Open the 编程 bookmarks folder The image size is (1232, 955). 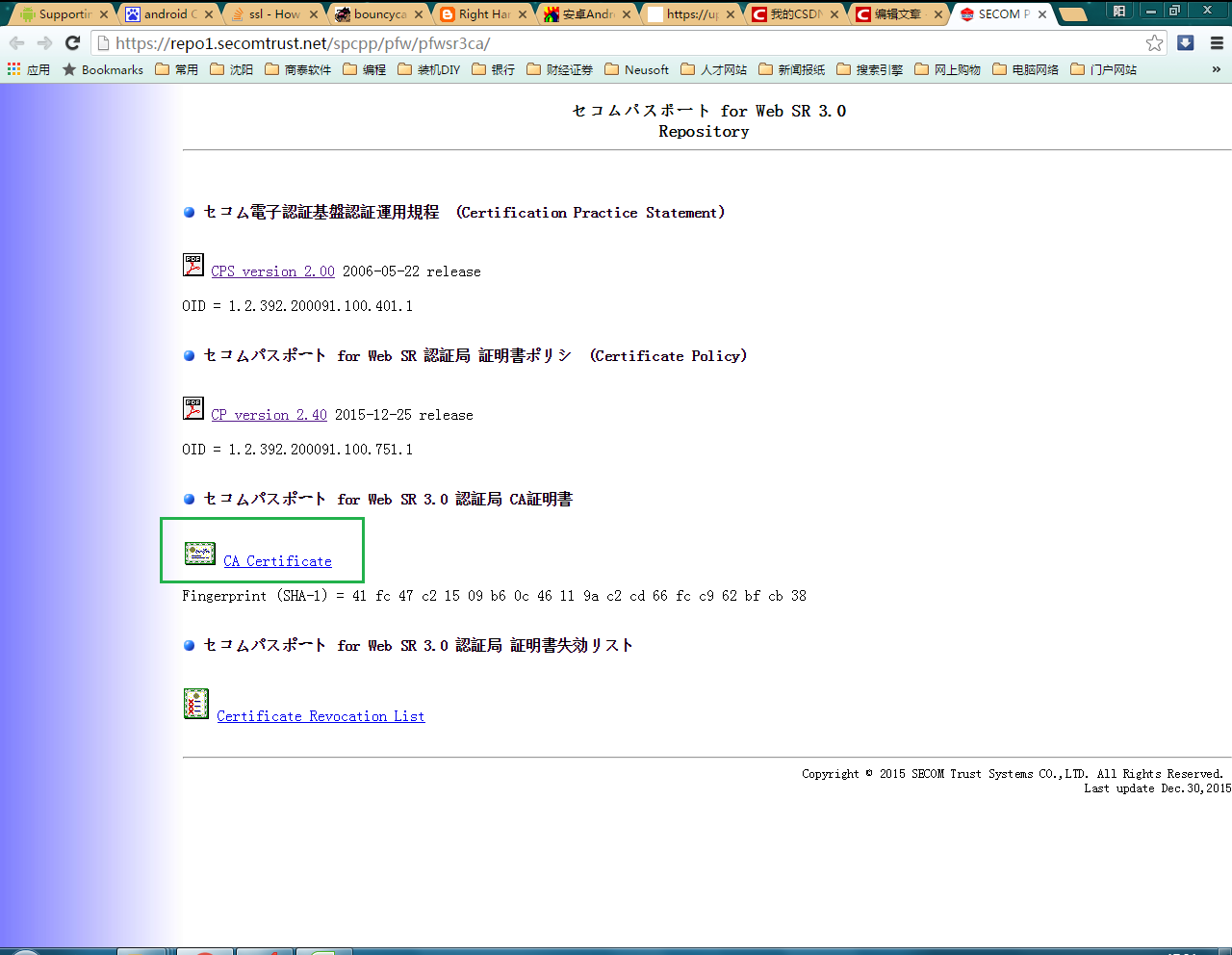tap(365, 69)
